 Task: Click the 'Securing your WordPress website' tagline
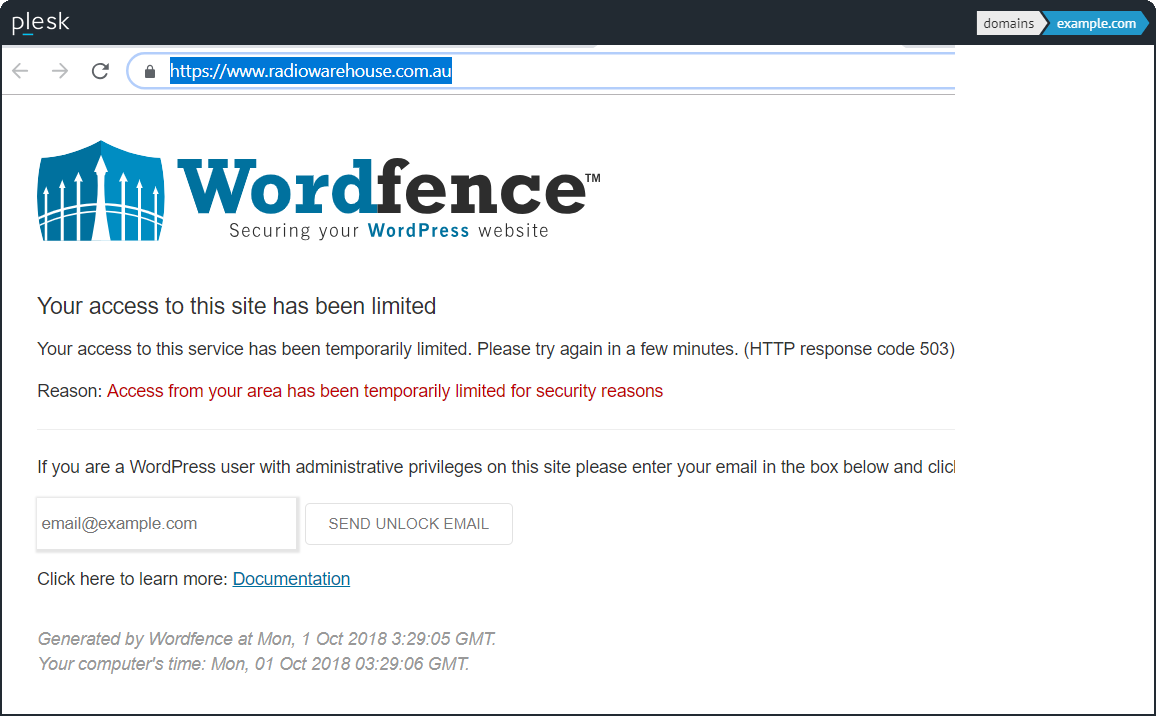(x=388, y=231)
